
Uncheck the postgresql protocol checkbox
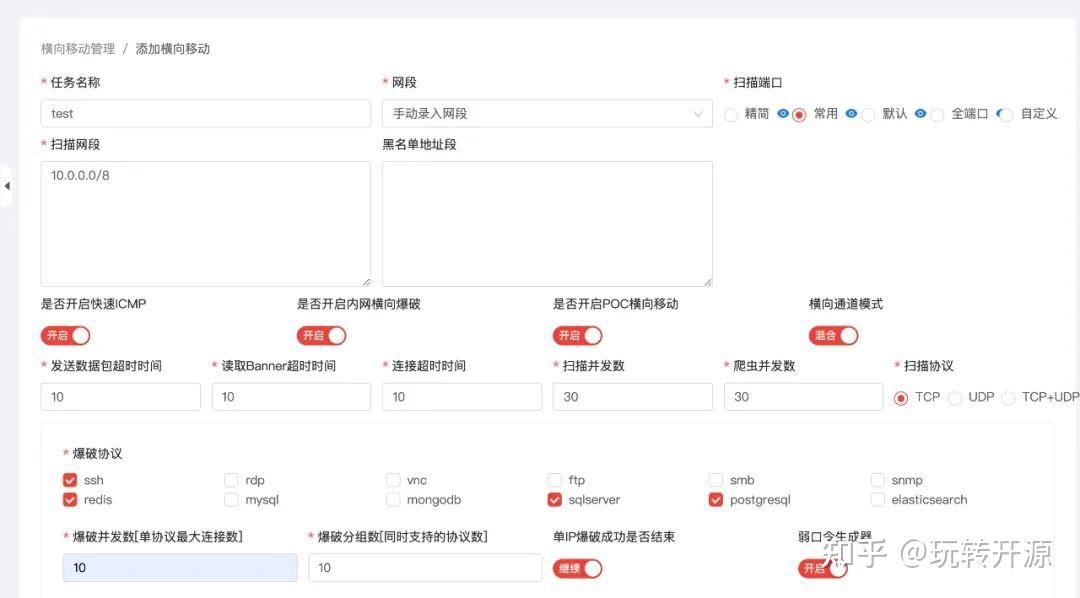pyautogui.click(x=716, y=500)
